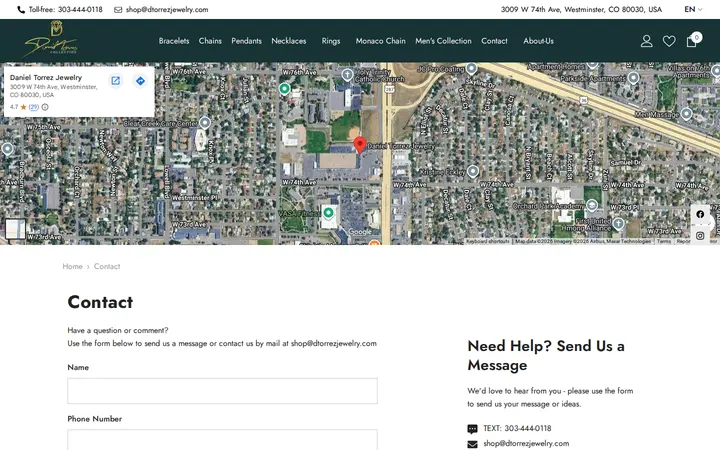Open the map Terms link
This screenshot has width=720, height=450.
664,241
